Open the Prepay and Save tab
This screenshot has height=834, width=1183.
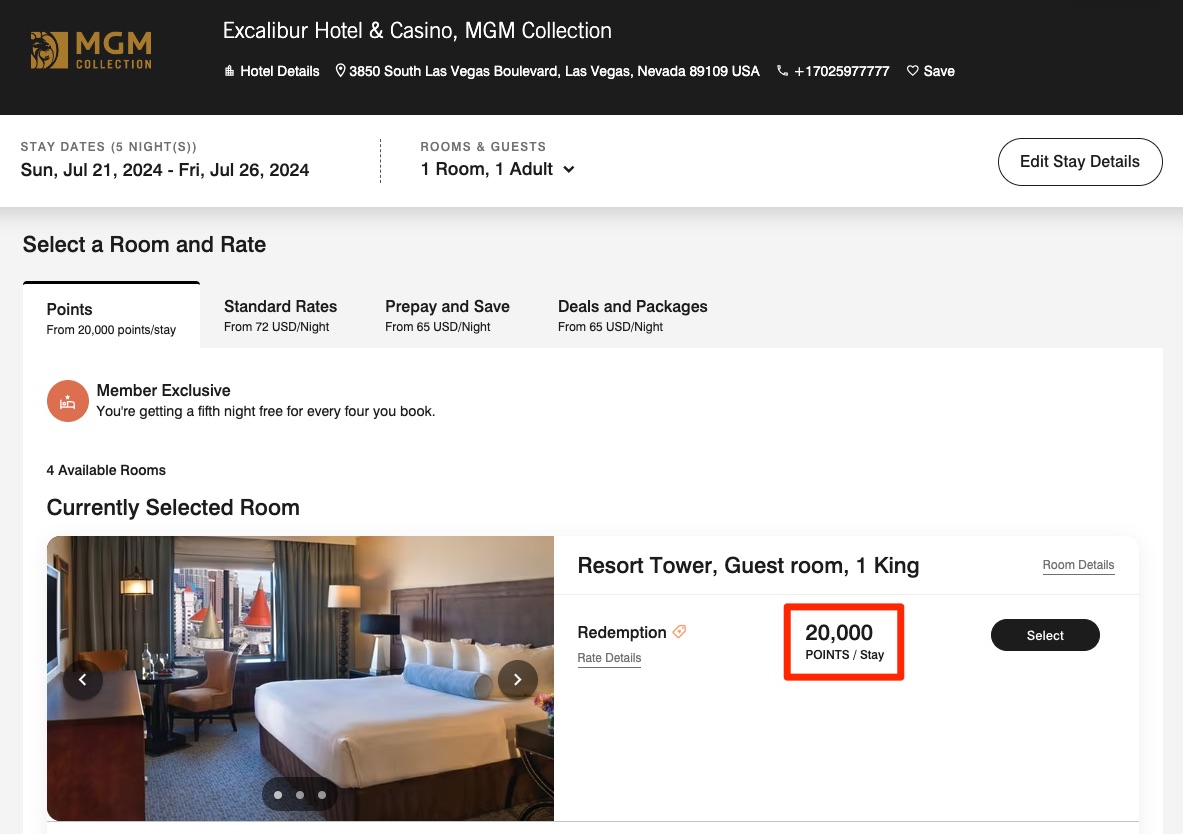(x=447, y=306)
